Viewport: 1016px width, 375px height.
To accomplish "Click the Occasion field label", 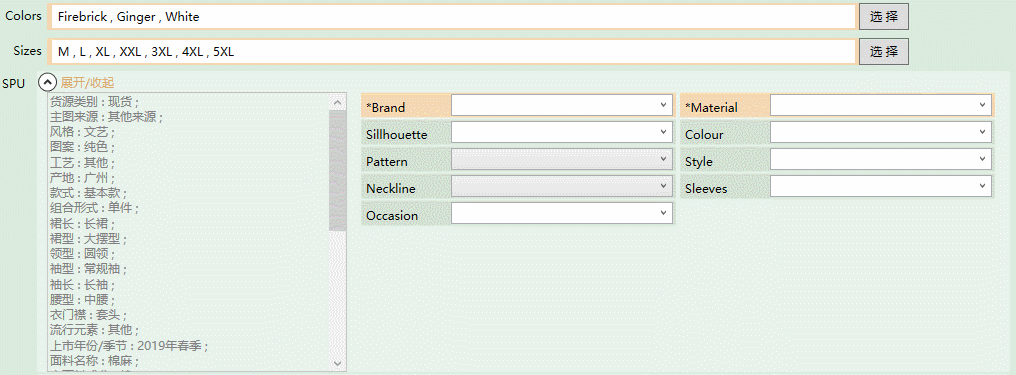I will click(392, 216).
